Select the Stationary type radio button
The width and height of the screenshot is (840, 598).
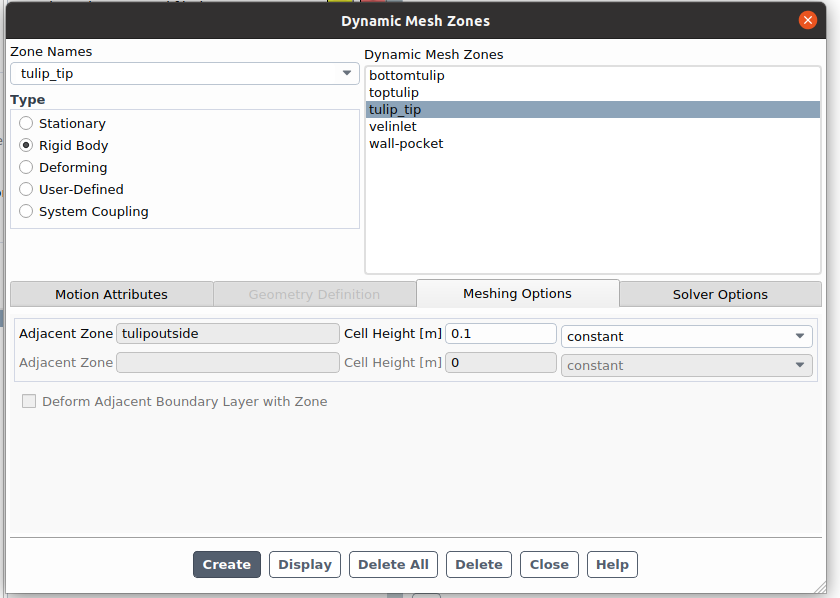pos(26,124)
